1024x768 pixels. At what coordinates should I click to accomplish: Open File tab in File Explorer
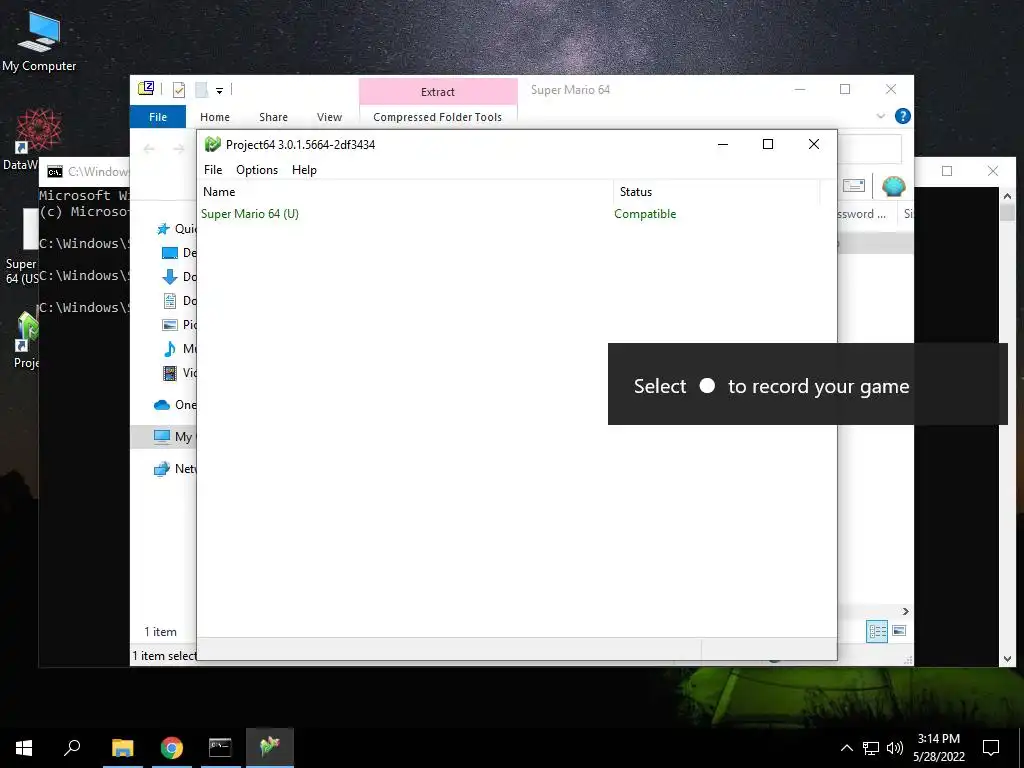pos(158,117)
